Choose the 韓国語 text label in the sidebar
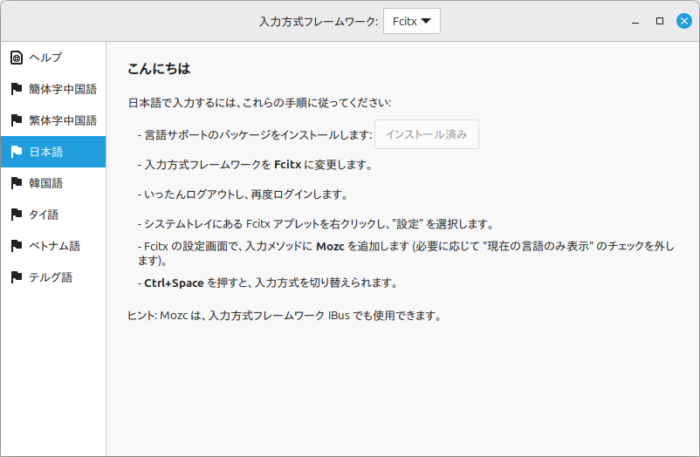700x457 pixels. pos(47,183)
